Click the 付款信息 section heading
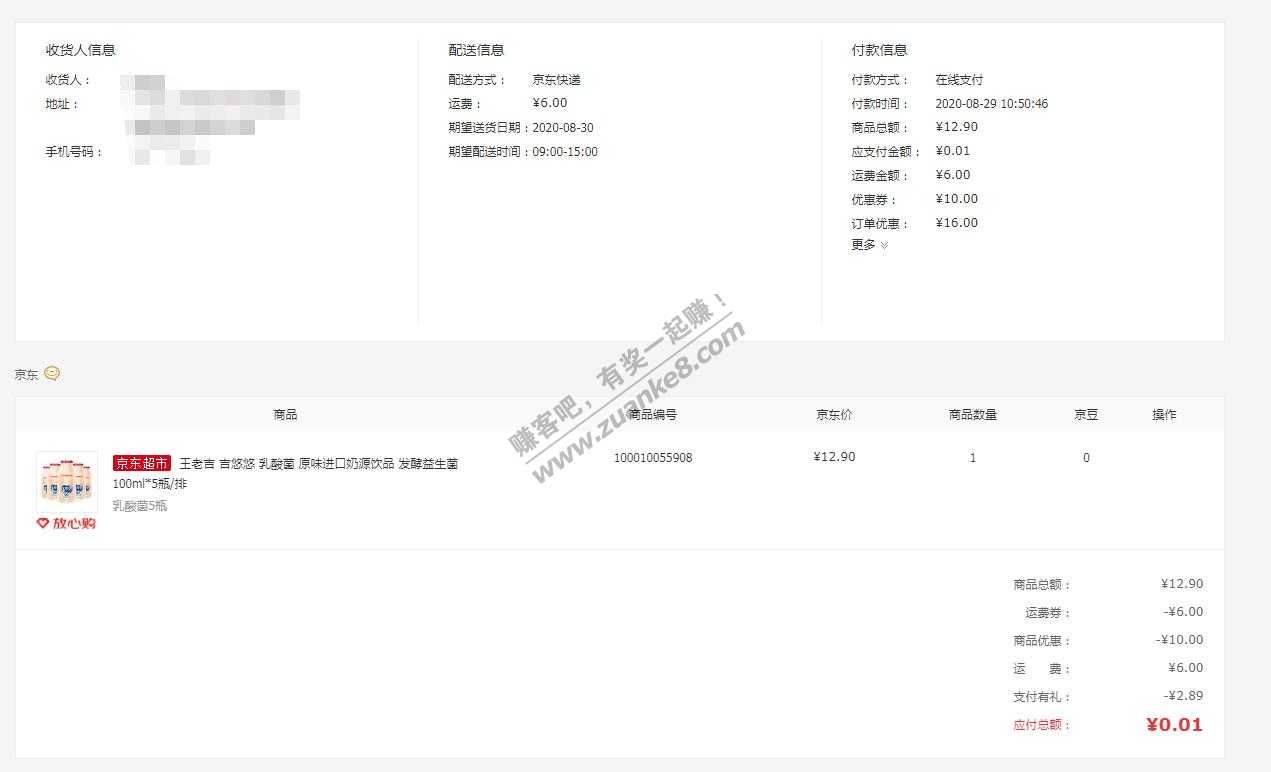 tap(879, 50)
